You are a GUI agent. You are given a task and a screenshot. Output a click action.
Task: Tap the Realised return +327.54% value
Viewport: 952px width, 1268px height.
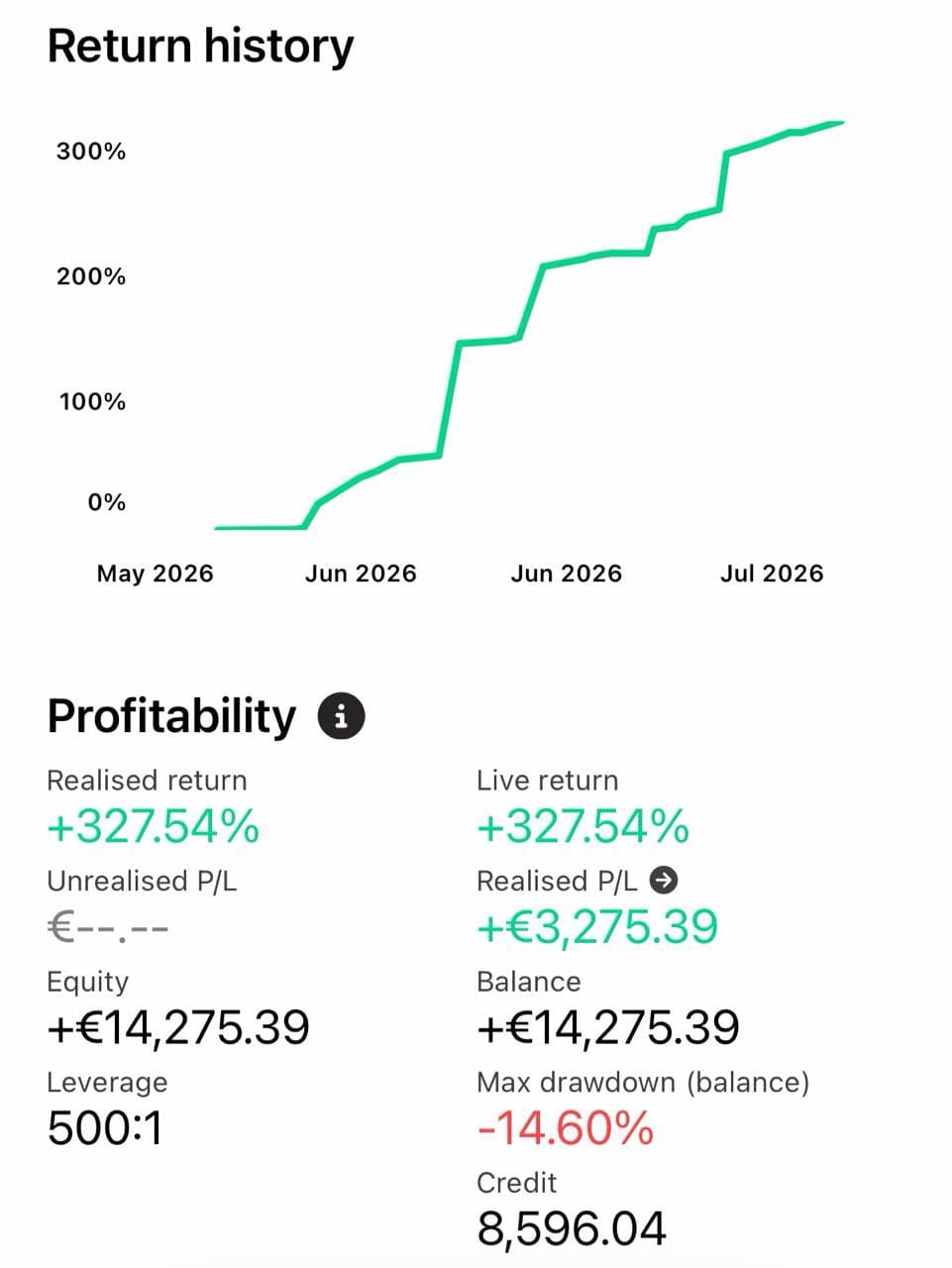pyautogui.click(x=154, y=826)
